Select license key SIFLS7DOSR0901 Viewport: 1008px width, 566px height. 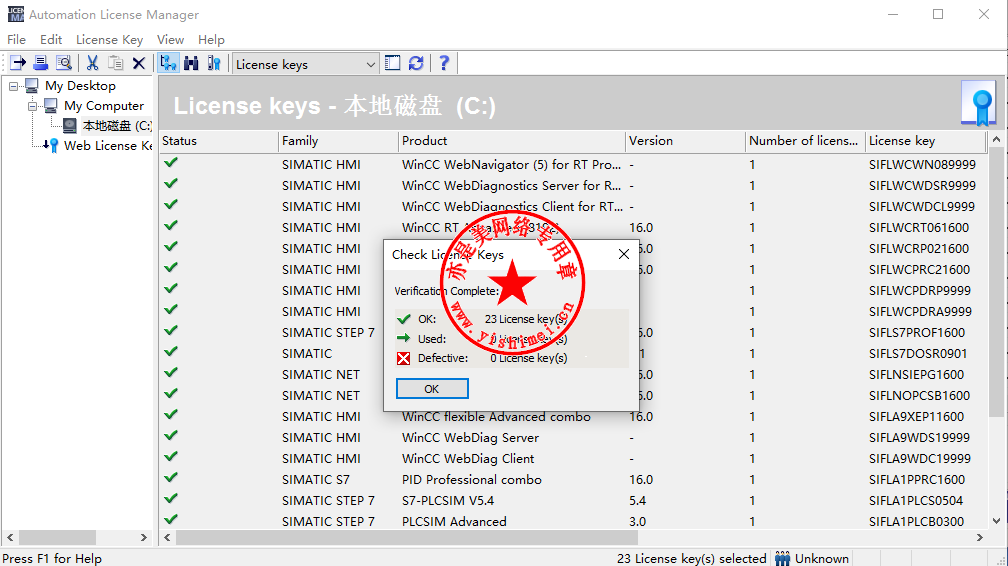point(917,354)
